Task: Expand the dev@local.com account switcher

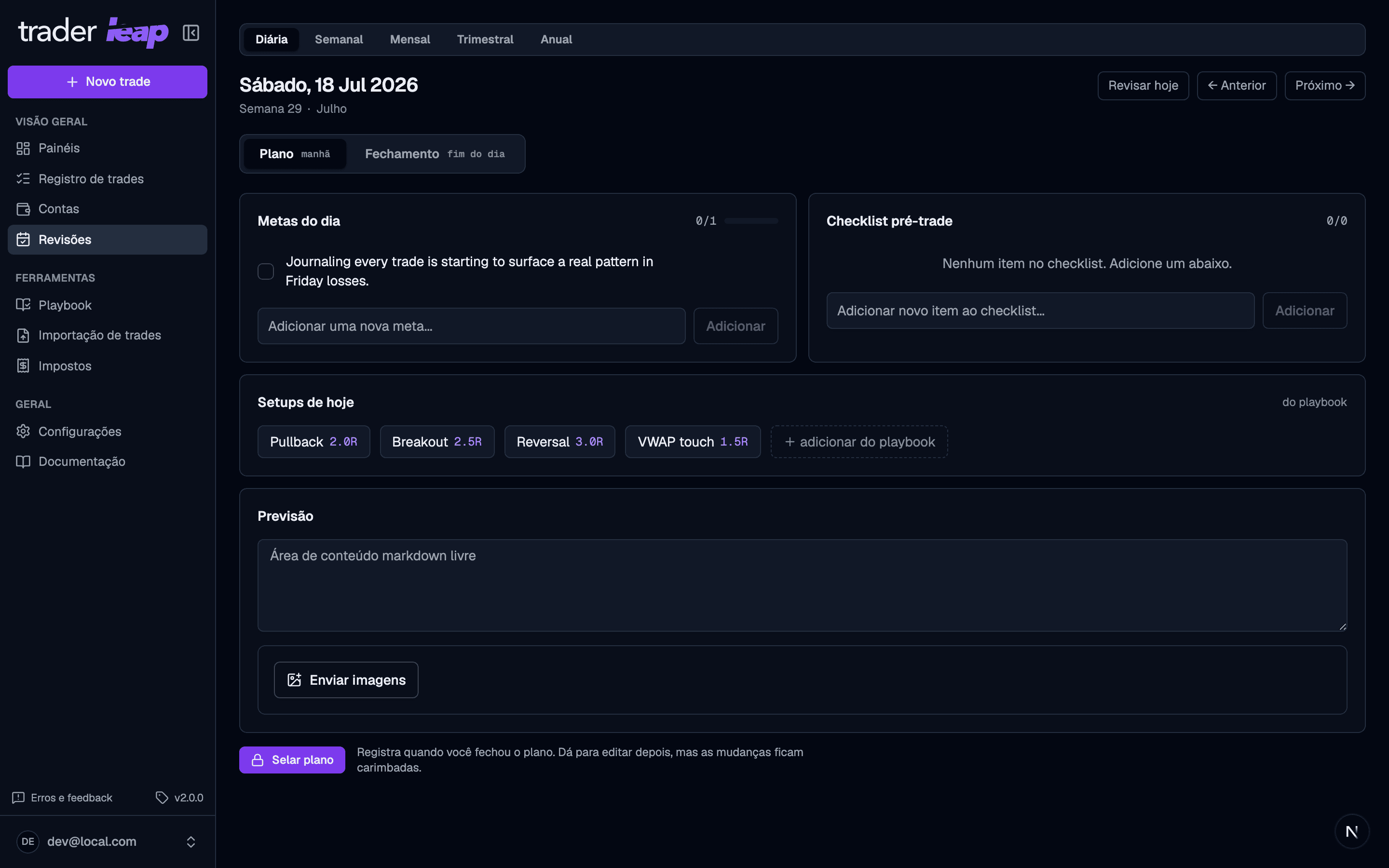Action: 108,841
